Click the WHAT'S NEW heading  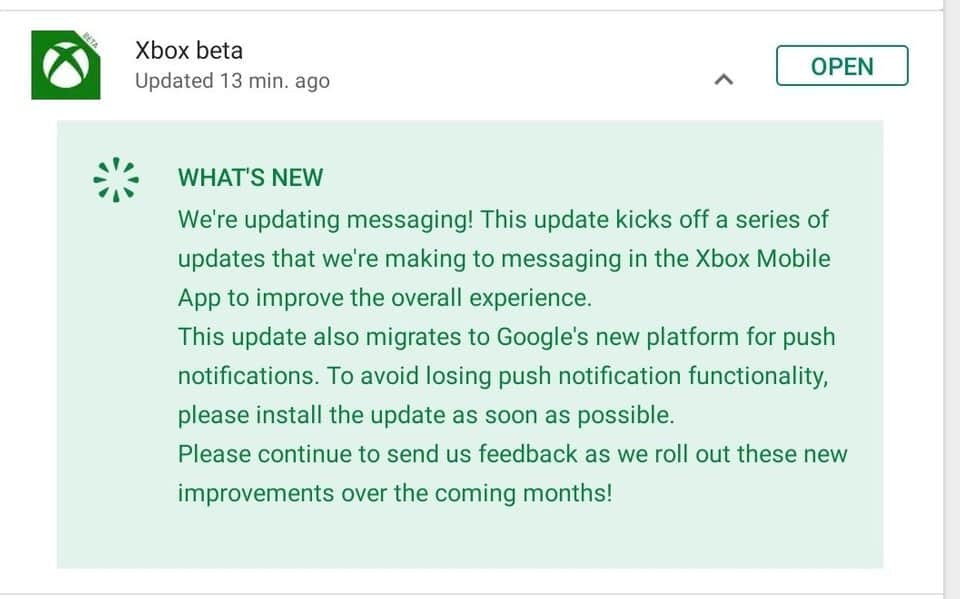click(x=250, y=178)
